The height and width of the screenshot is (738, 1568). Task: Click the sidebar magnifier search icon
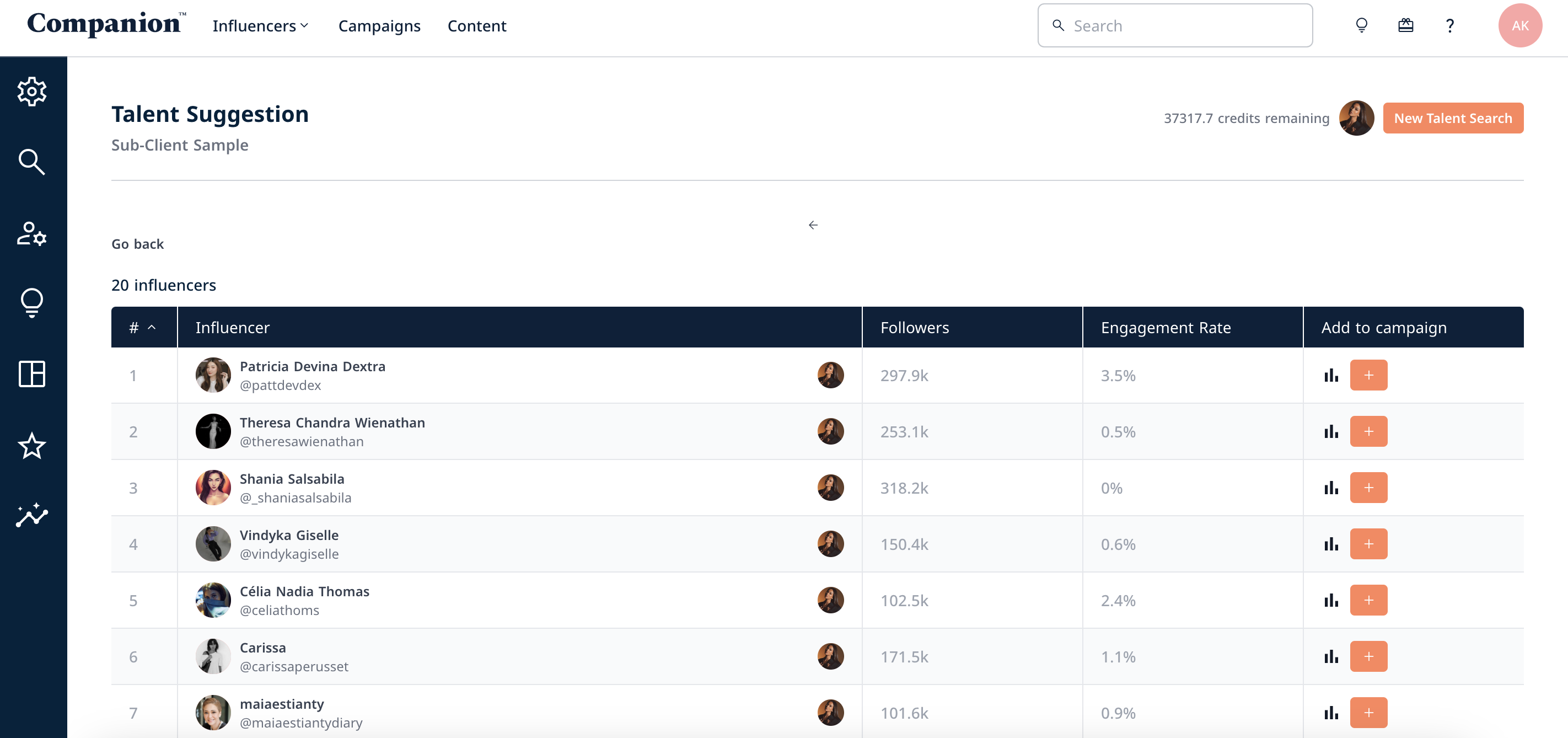[31, 162]
